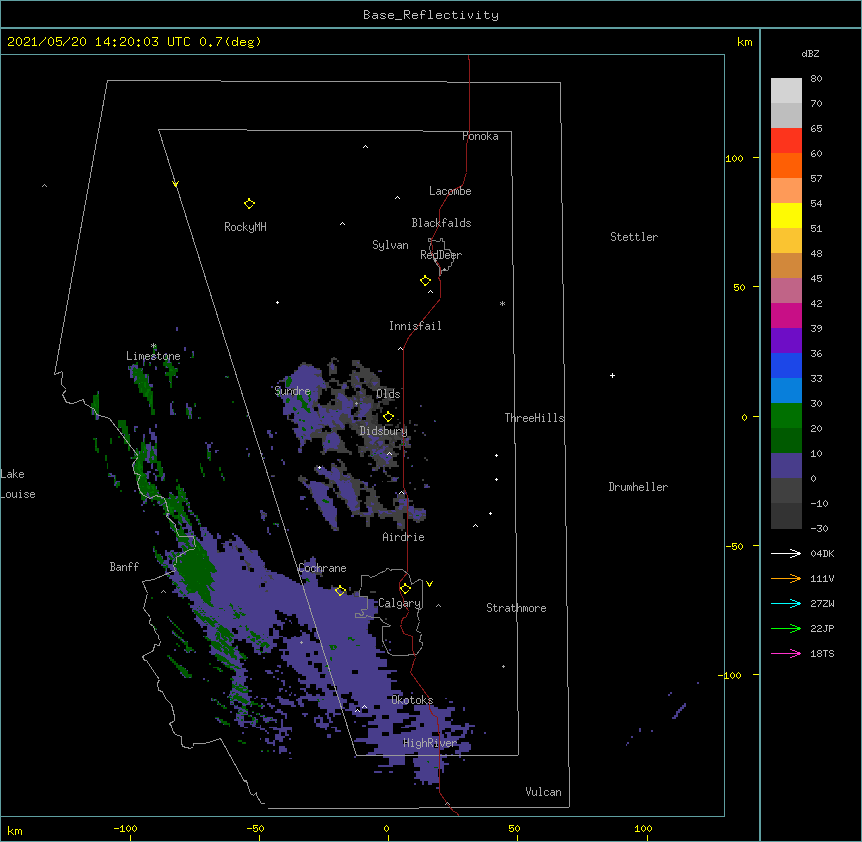Image resolution: width=862 pixels, height=842 pixels.
Task: Select the yellow diamond marker near Cochrane
Action: [x=340, y=590]
